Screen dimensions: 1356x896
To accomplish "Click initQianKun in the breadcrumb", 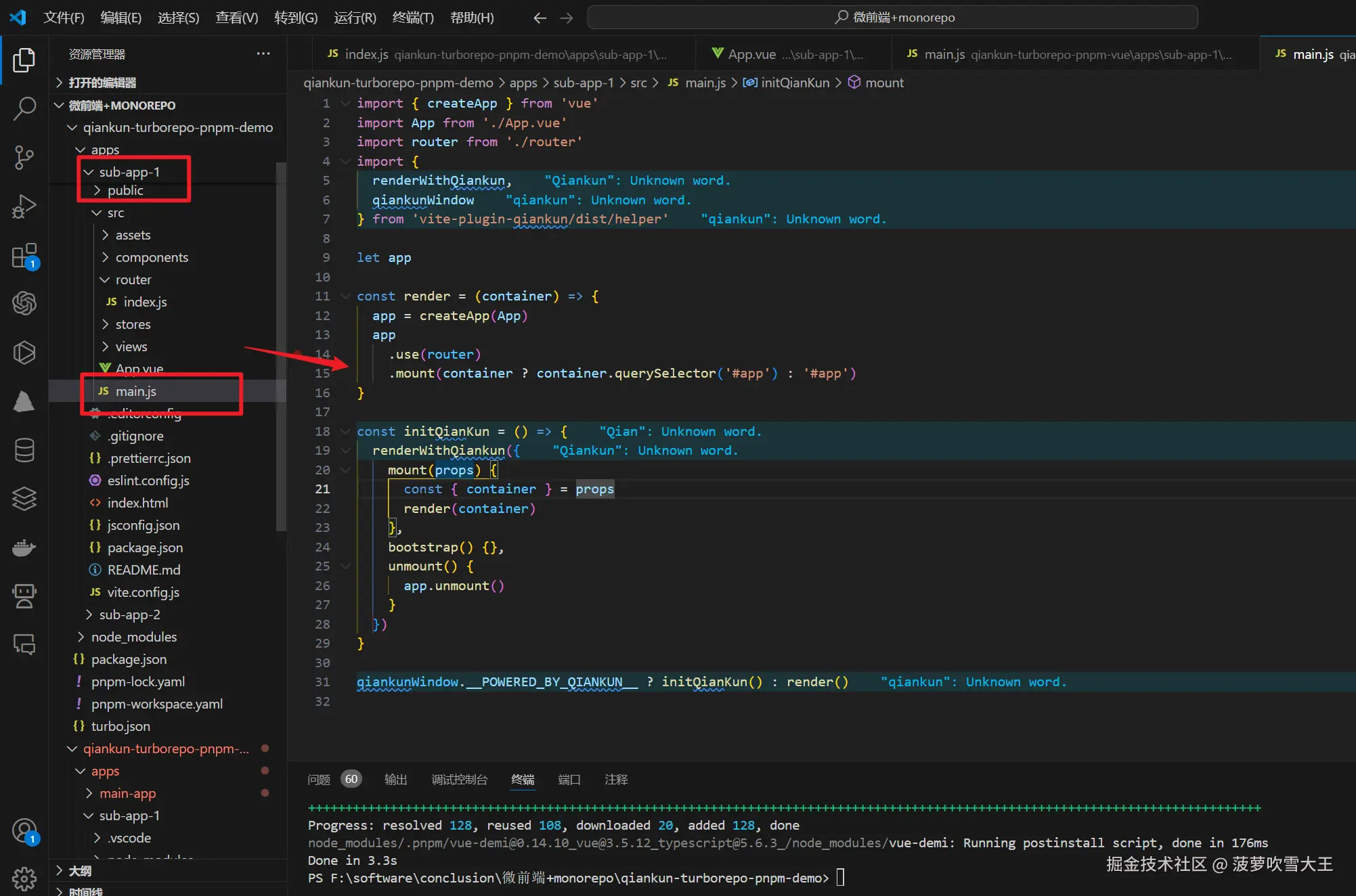I will pos(795,83).
